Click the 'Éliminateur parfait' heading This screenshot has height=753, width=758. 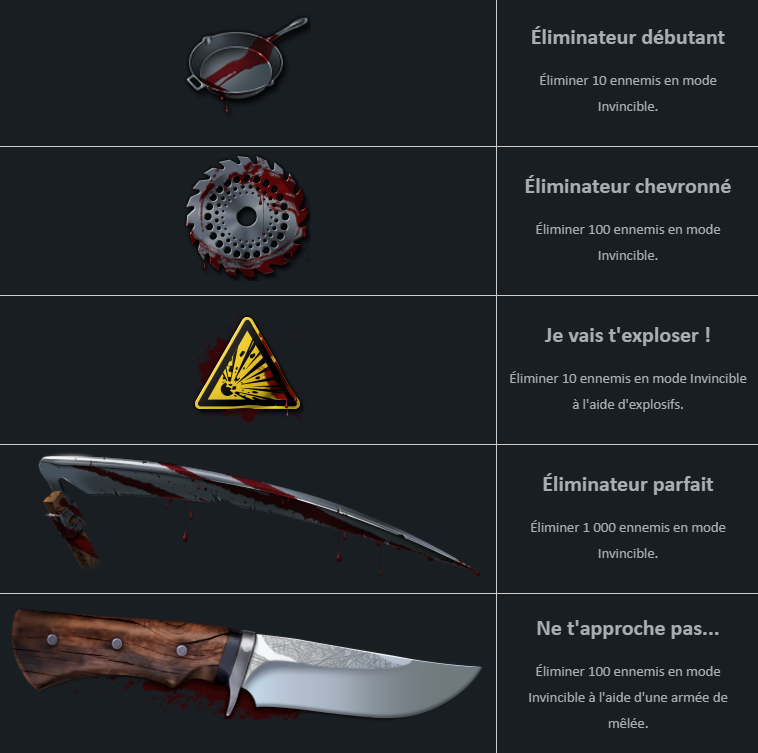tap(627, 484)
